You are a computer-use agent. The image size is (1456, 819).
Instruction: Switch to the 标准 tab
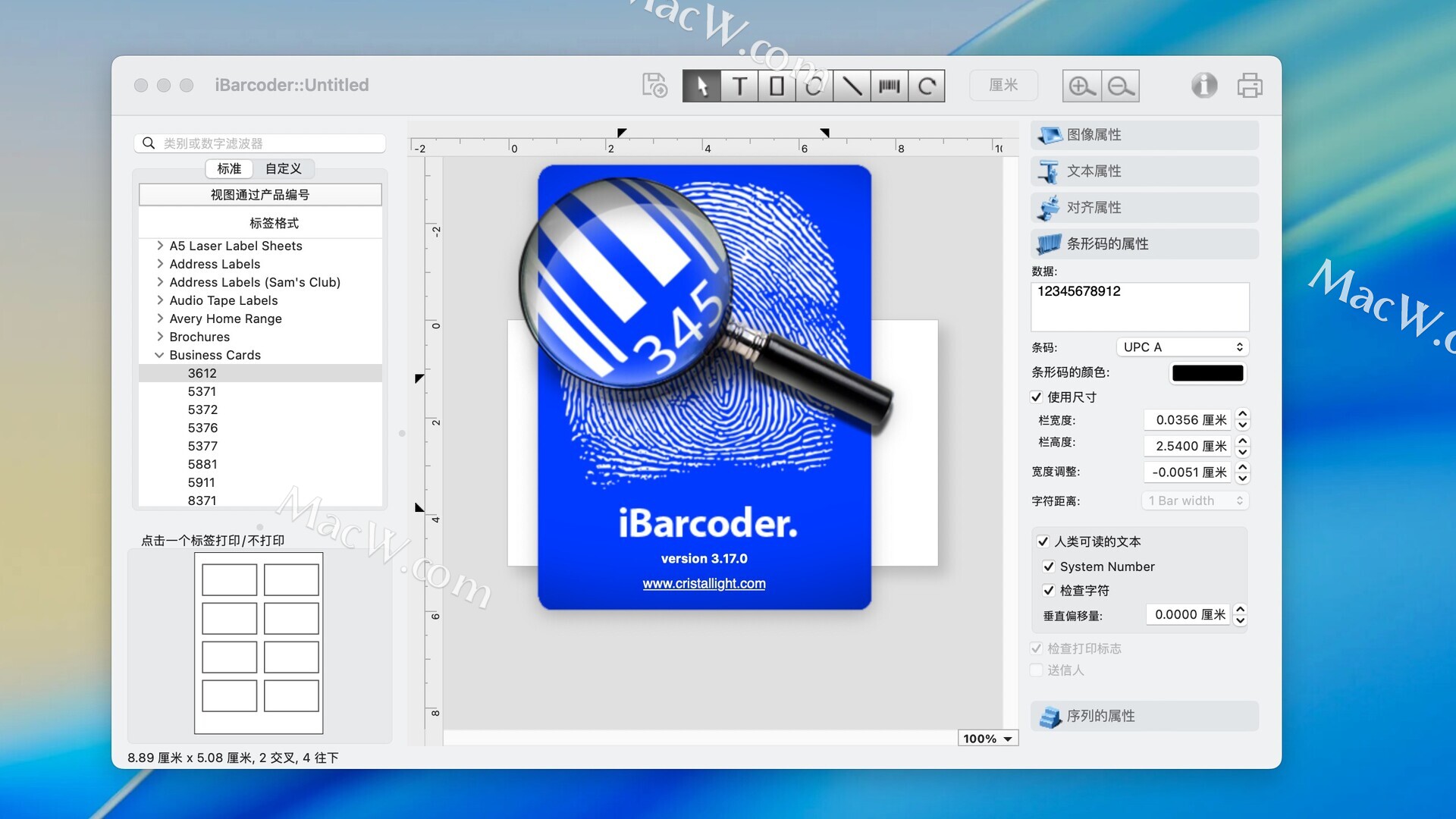[229, 168]
